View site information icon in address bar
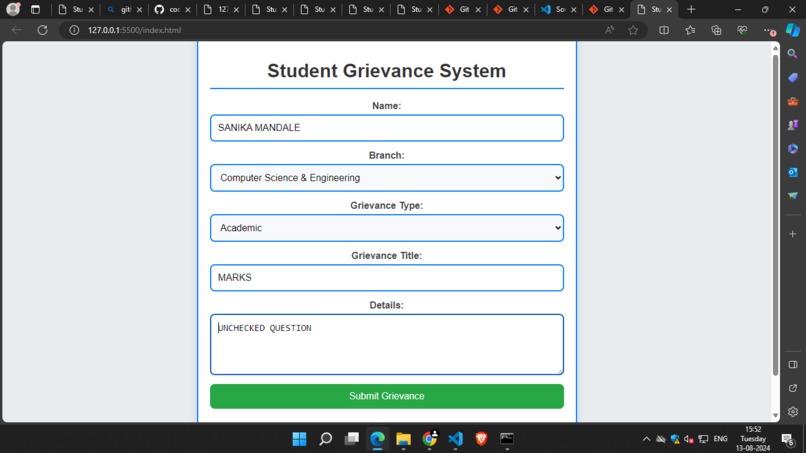This screenshot has width=806, height=453. [74, 30]
